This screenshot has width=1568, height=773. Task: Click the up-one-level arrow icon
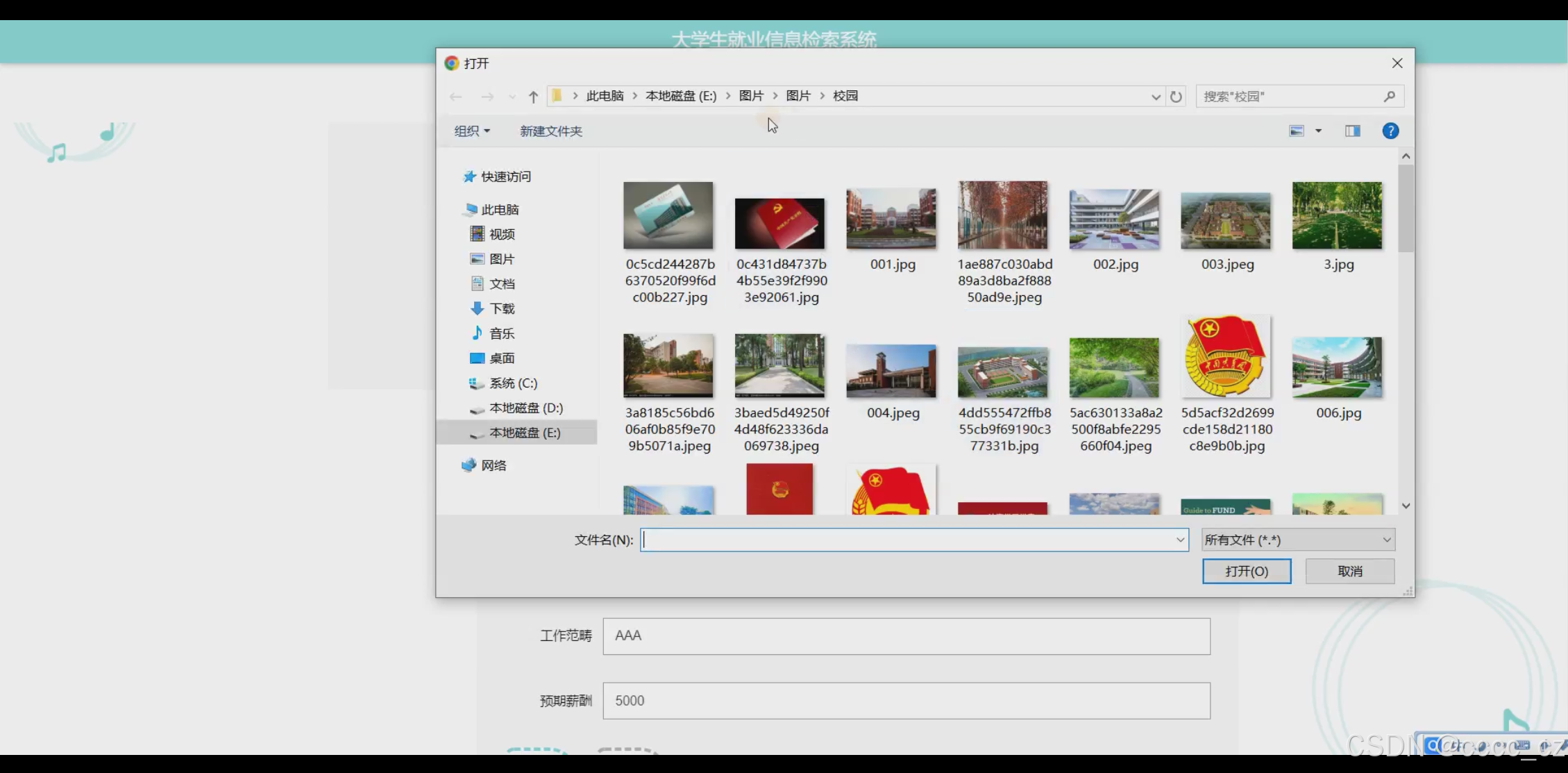(x=533, y=97)
